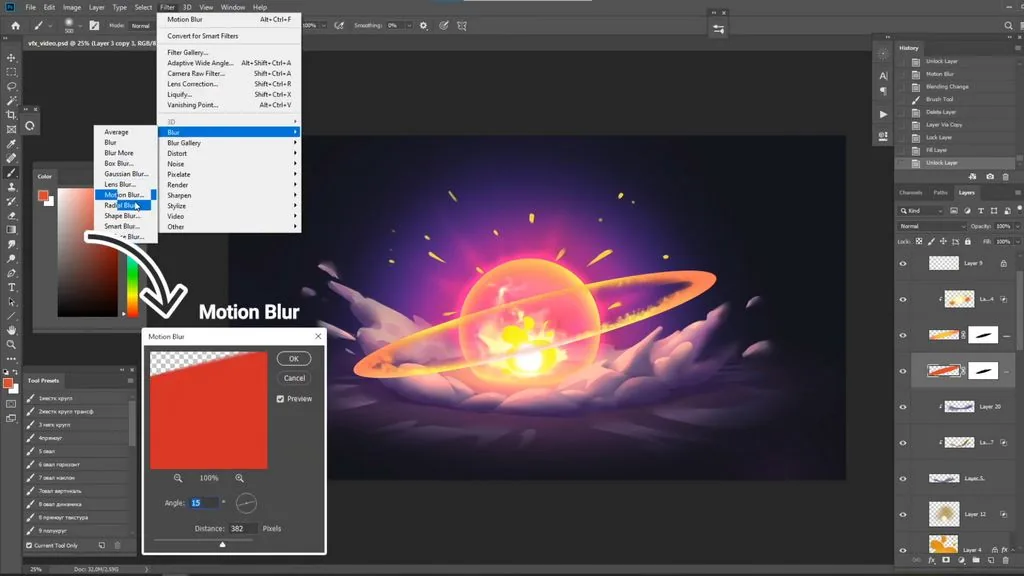This screenshot has height=576, width=1024.
Task: Select the Move tool
Action: (11, 57)
